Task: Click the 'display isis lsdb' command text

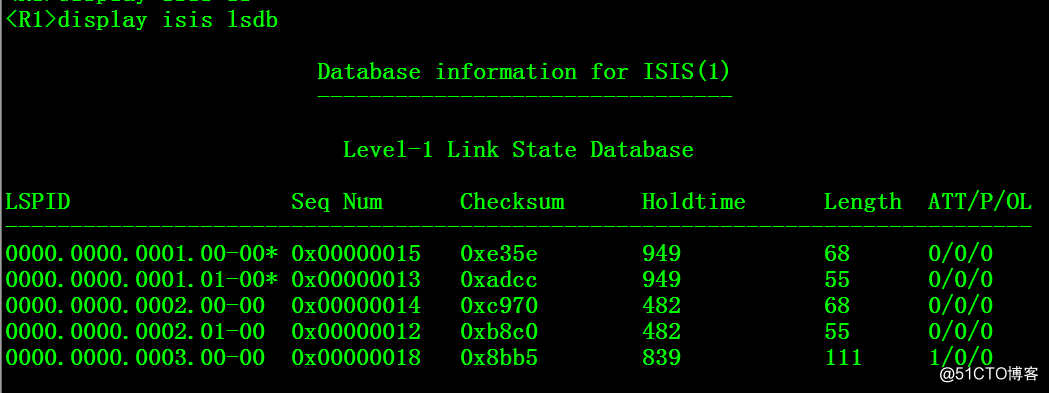Action: coord(168,20)
